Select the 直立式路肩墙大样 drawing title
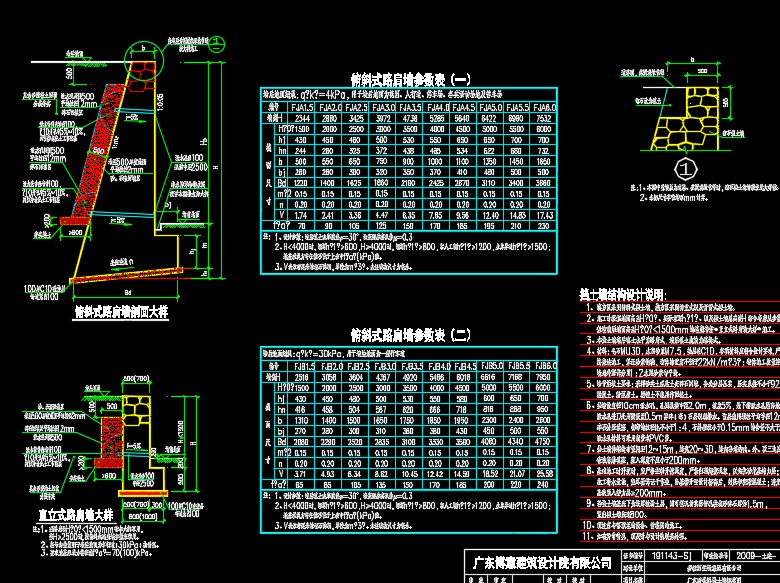The height and width of the screenshot is (583, 780). coord(76,515)
